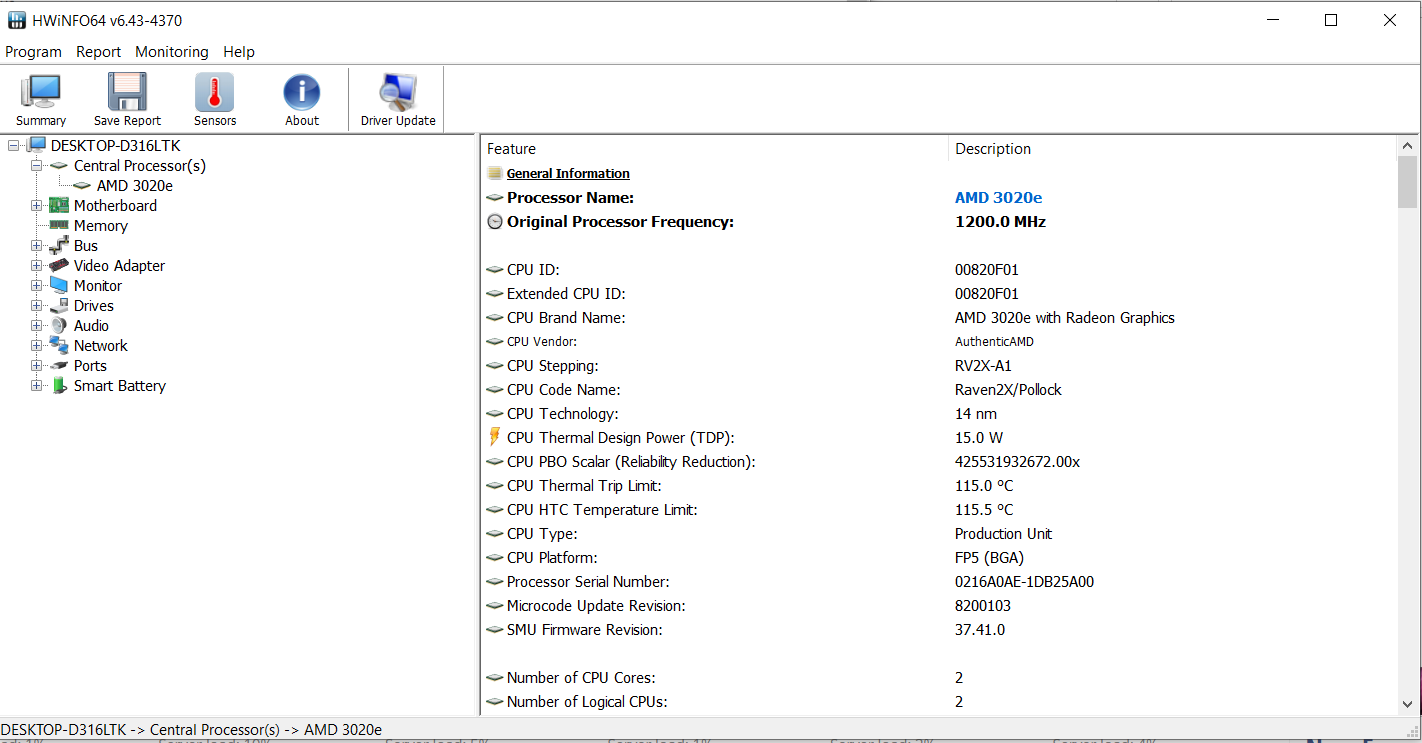Open the Monitoring menu
This screenshot has width=1422, height=743.
tap(172, 52)
